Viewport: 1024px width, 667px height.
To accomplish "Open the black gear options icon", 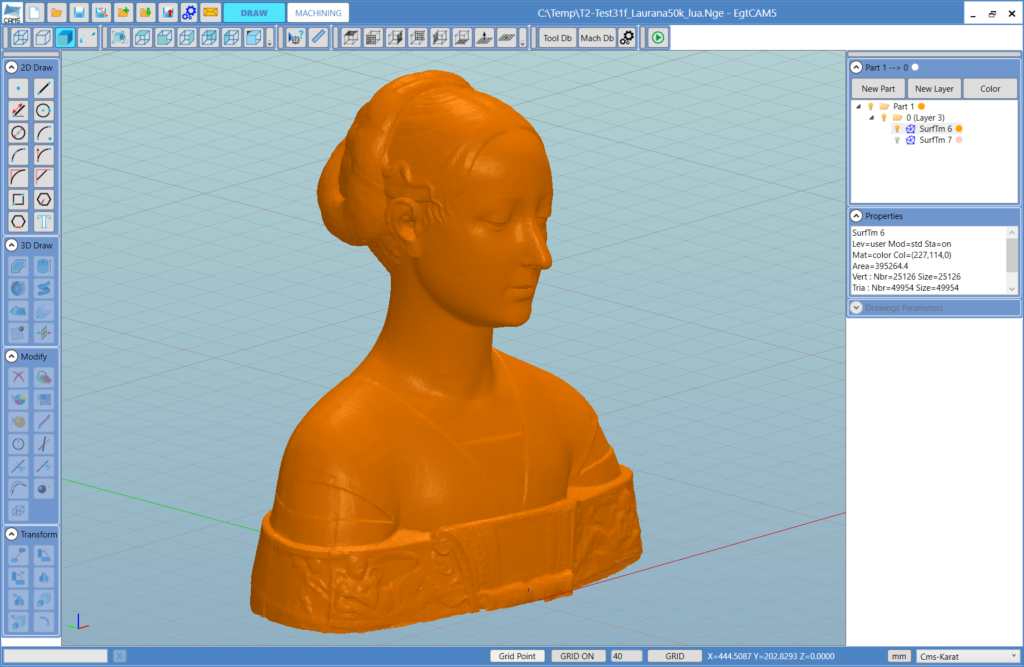I will point(627,38).
